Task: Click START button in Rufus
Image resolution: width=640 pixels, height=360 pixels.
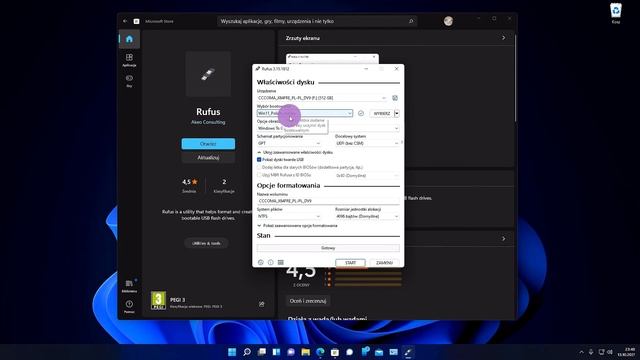Action: pos(350,263)
